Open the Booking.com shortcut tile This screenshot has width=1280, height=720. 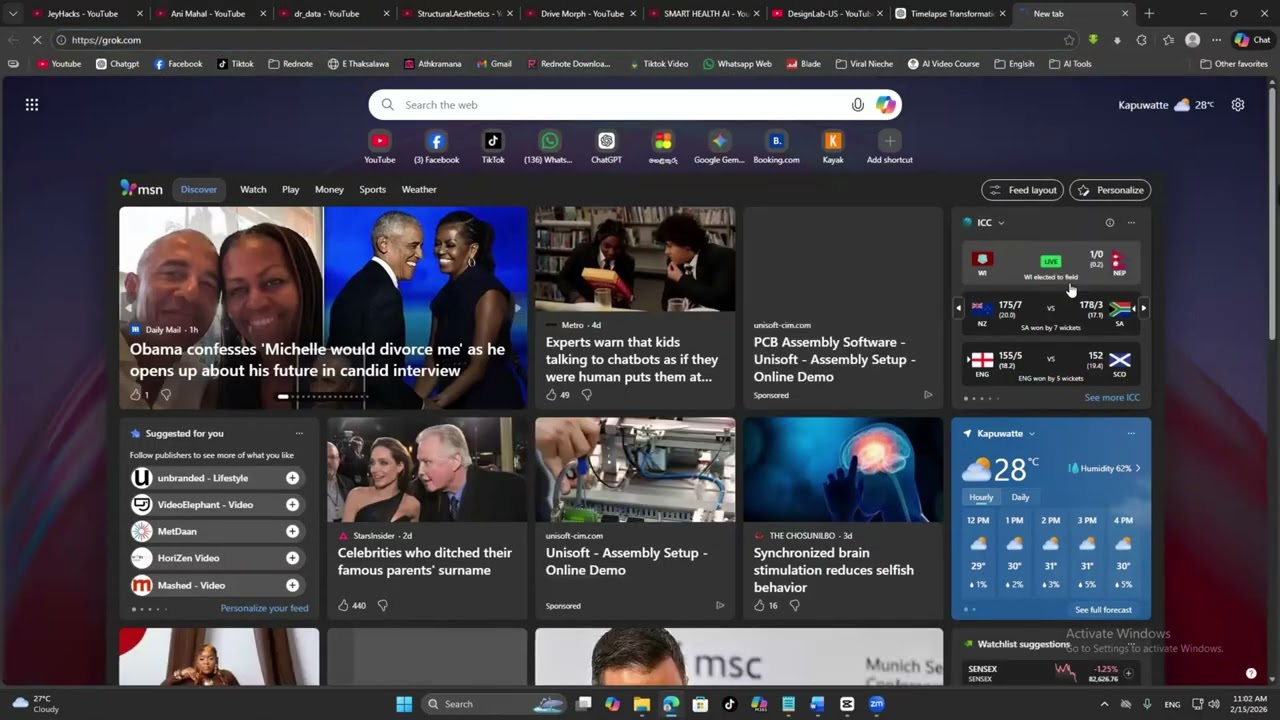(776, 147)
